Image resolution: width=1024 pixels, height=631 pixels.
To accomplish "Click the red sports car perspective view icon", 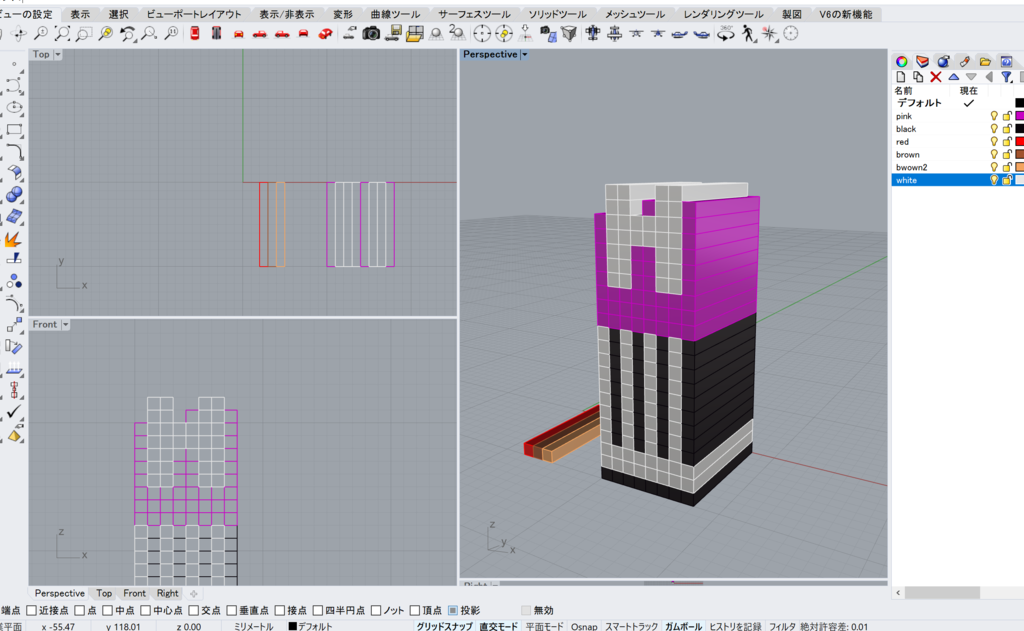I will coord(325,34).
